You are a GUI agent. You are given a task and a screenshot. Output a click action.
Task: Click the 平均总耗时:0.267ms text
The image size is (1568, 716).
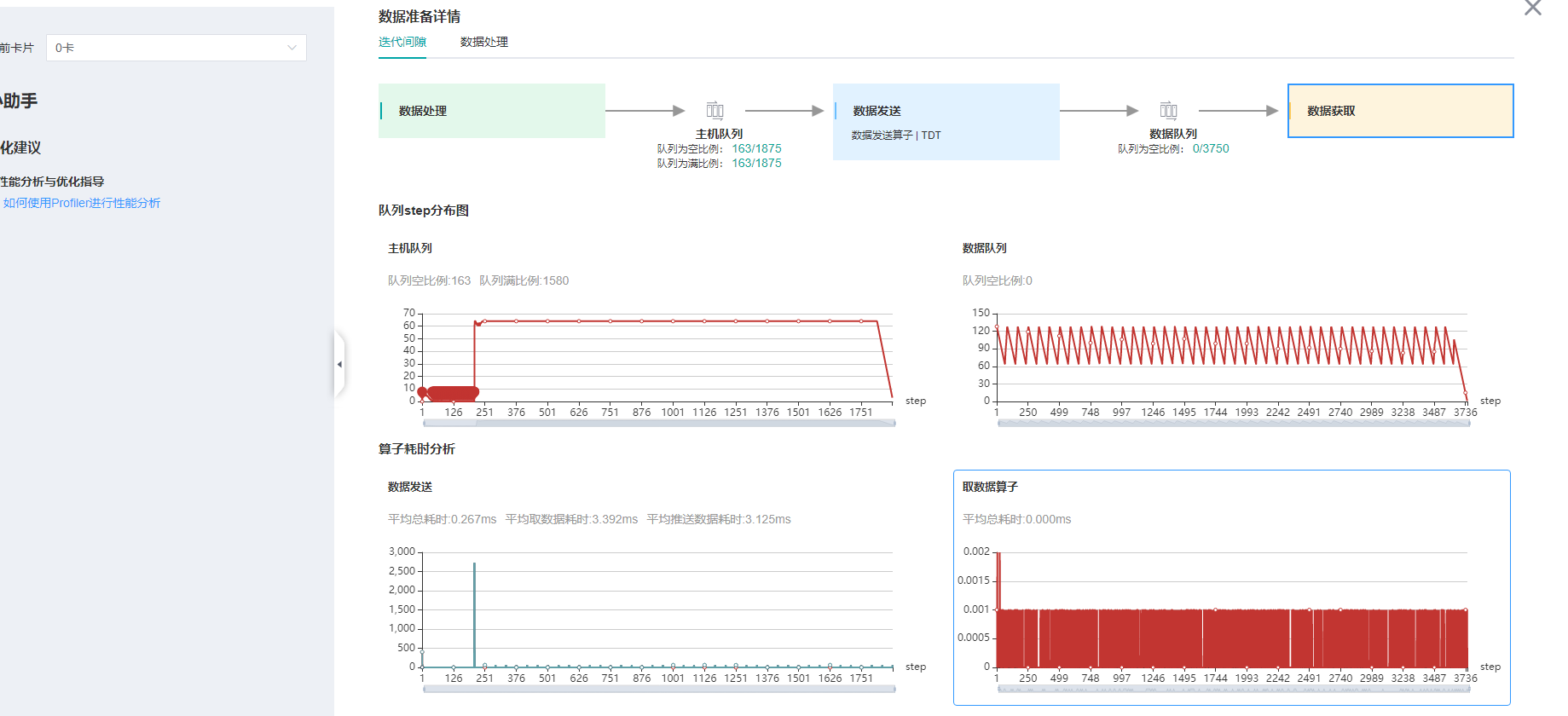point(442,519)
